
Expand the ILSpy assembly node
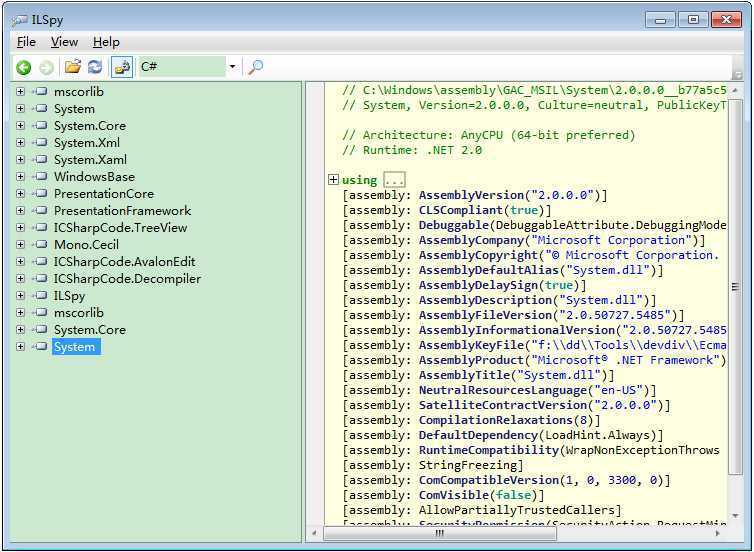pos(20,295)
